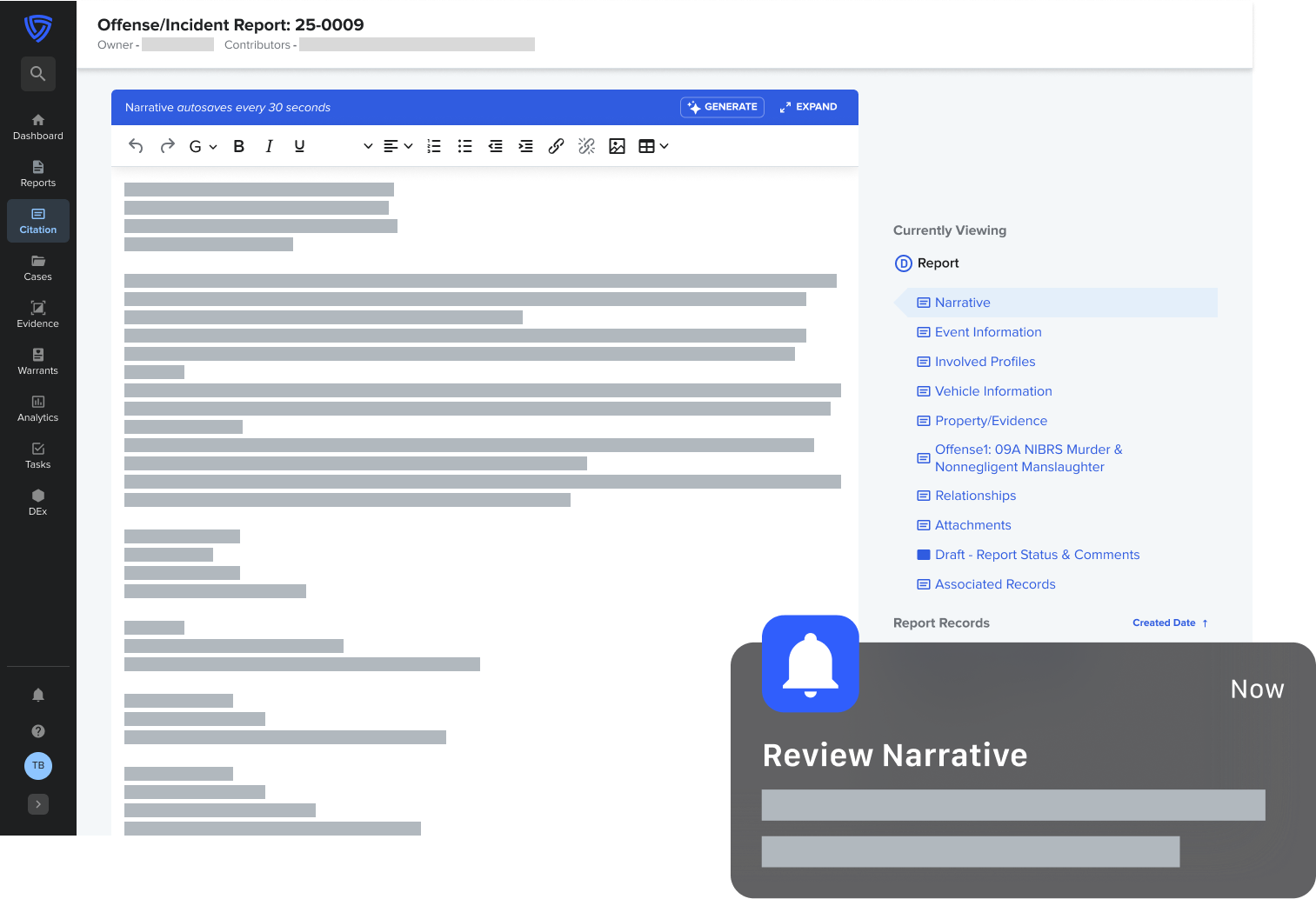Viewport: 1316px width, 899px height.
Task: Toggle bold formatting
Action: click(x=238, y=146)
